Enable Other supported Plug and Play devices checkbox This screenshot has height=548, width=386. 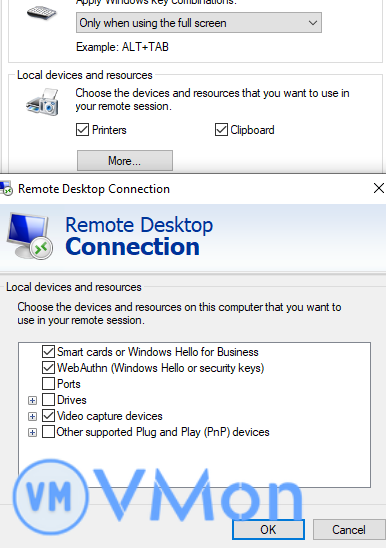tap(48, 432)
